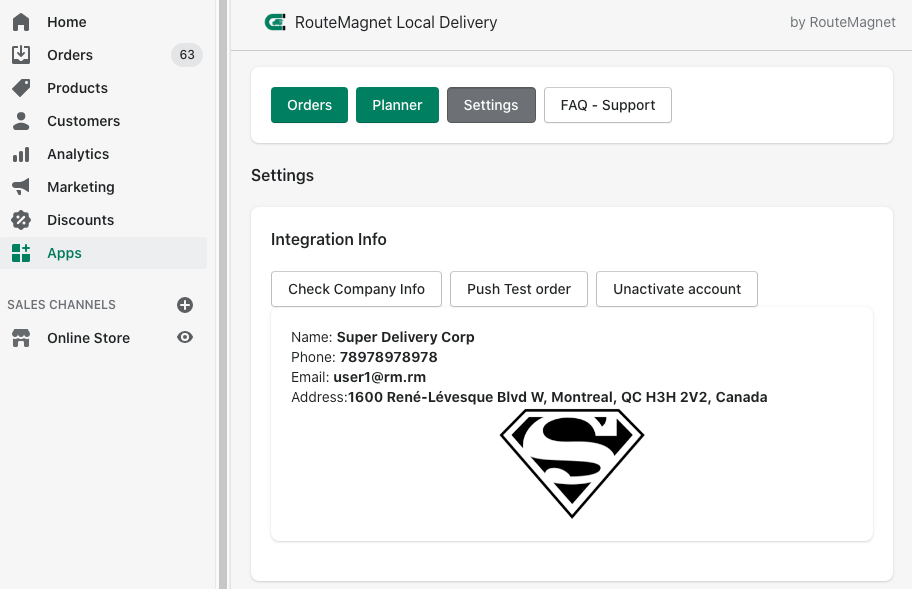The image size is (912, 589).
Task: Switch to the Planner tab
Action: click(397, 105)
